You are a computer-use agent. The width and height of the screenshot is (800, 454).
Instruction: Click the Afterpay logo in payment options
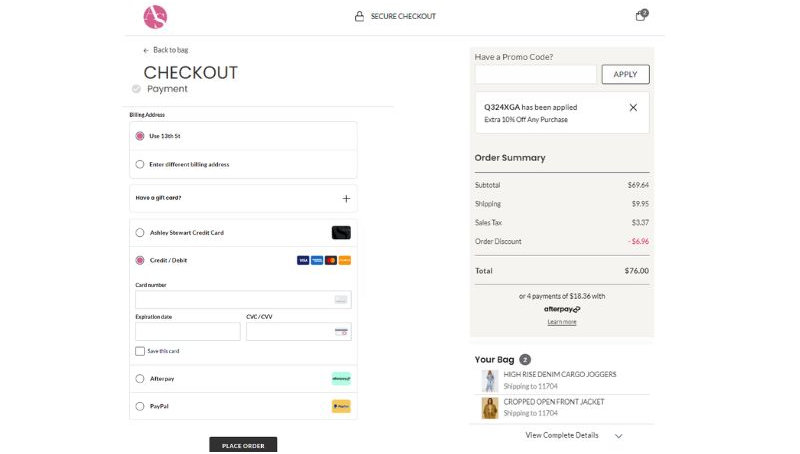click(x=341, y=379)
